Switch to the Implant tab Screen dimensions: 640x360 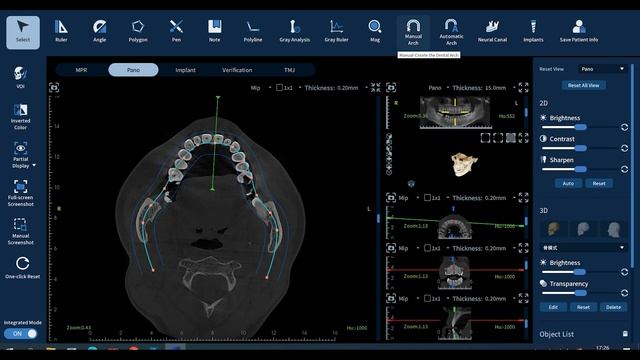(185, 70)
